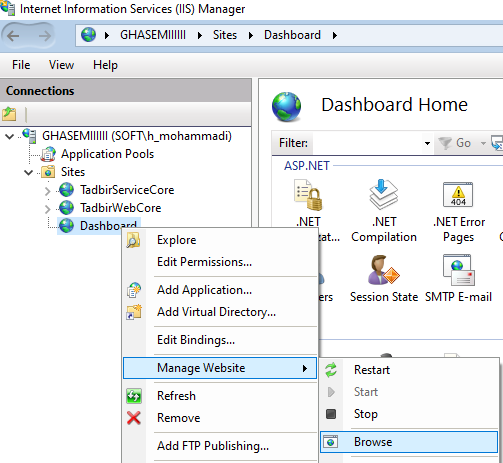Click the Explore folder icon in context menu
This screenshot has width=503, height=463.
pyautogui.click(x=133, y=240)
